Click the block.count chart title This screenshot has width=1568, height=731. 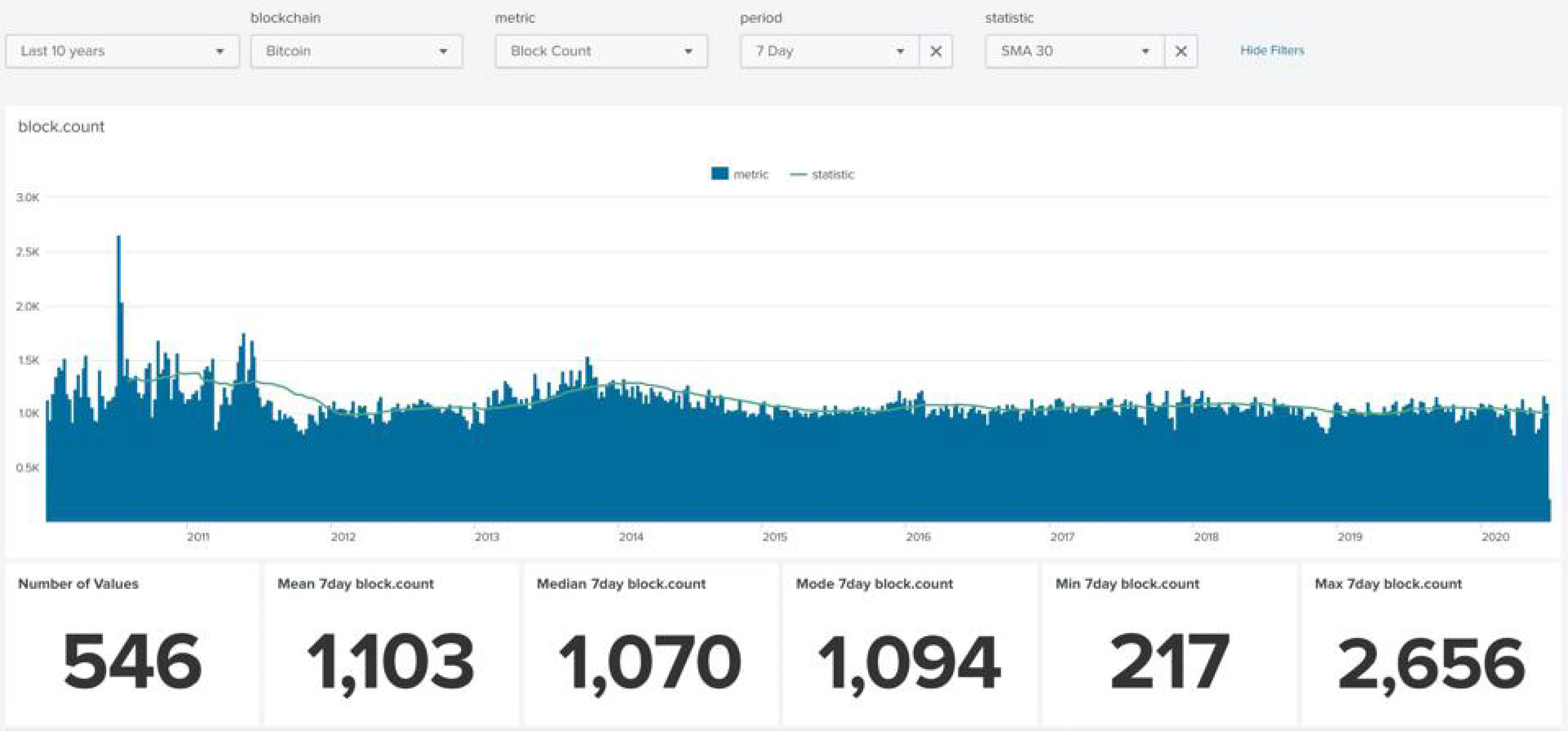[62, 127]
